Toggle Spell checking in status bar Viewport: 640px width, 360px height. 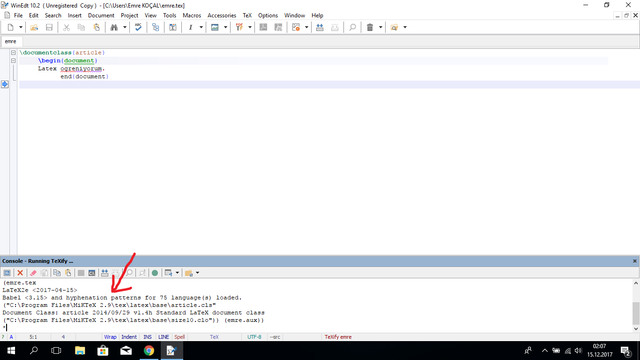point(180,337)
